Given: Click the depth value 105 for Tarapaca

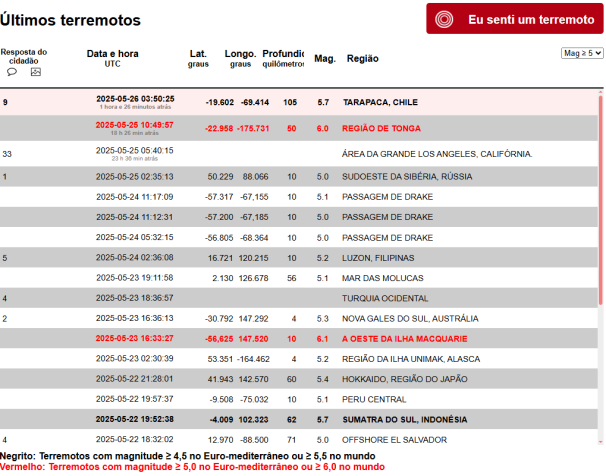Looking at the screenshot, I should pos(290,102).
